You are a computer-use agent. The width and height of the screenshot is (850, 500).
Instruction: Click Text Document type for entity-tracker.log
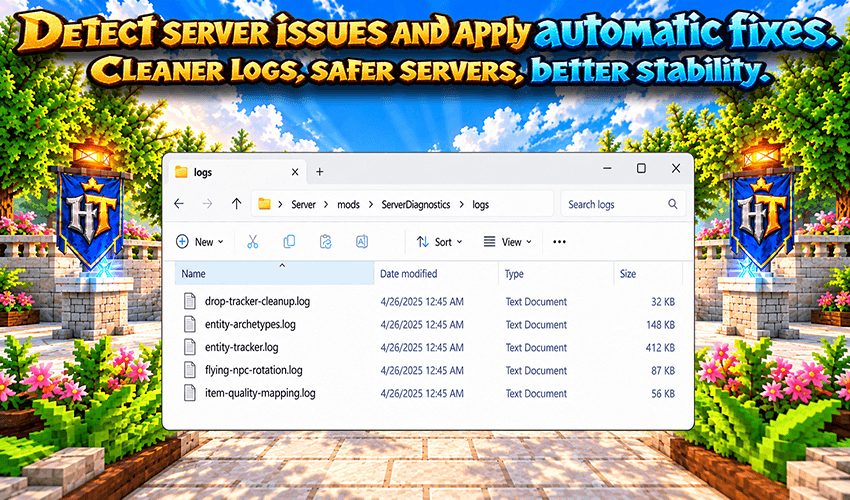click(536, 348)
